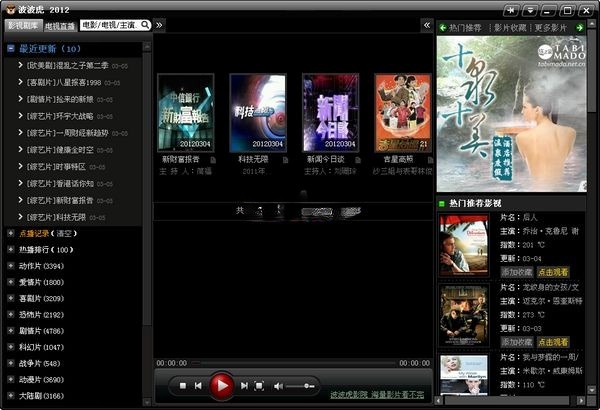Click 添加收藏 for 龙纹身的女孩
Image resolution: width=600 pixels, height=410 pixels.
pyautogui.click(x=517, y=342)
